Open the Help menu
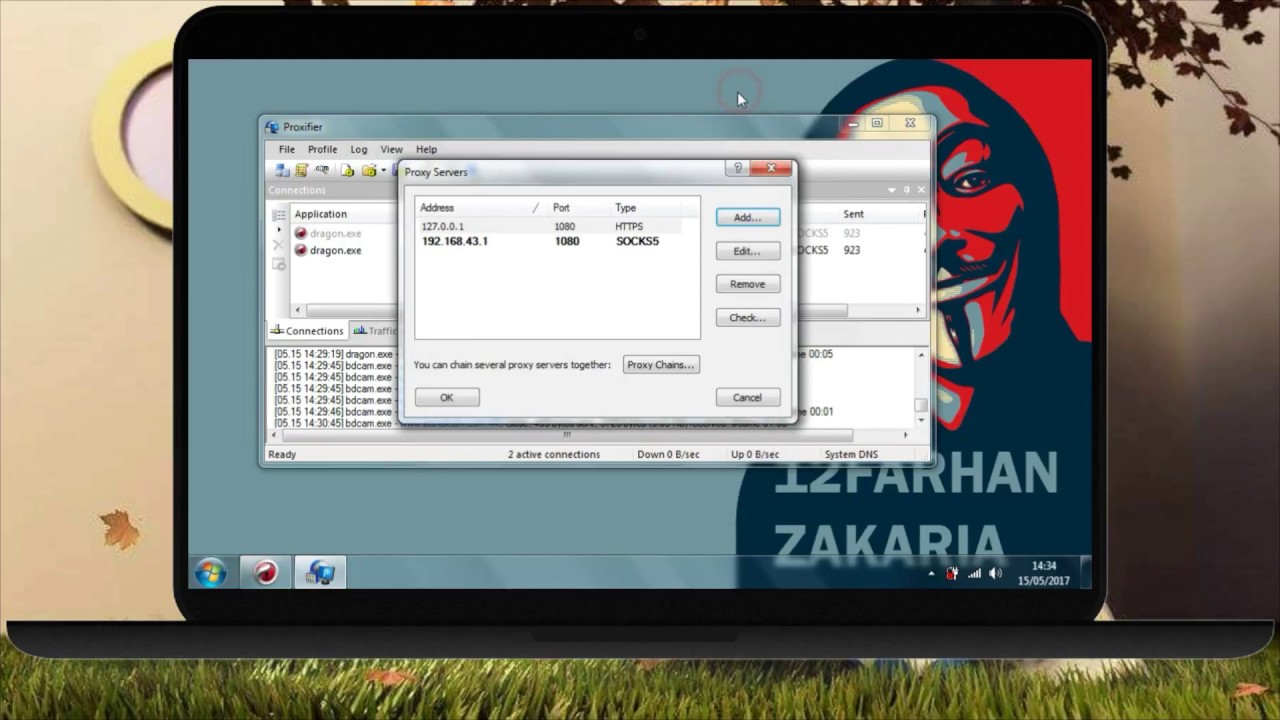 tap(426, 149)
